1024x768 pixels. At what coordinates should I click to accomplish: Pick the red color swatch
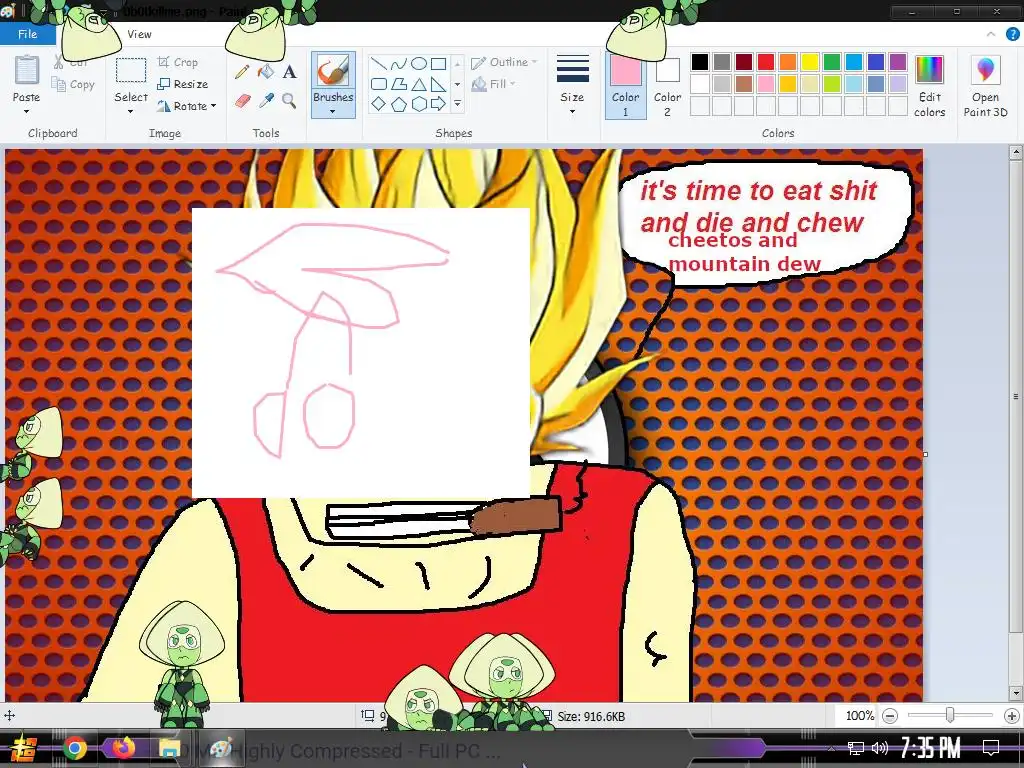click(x=765, y=62)
